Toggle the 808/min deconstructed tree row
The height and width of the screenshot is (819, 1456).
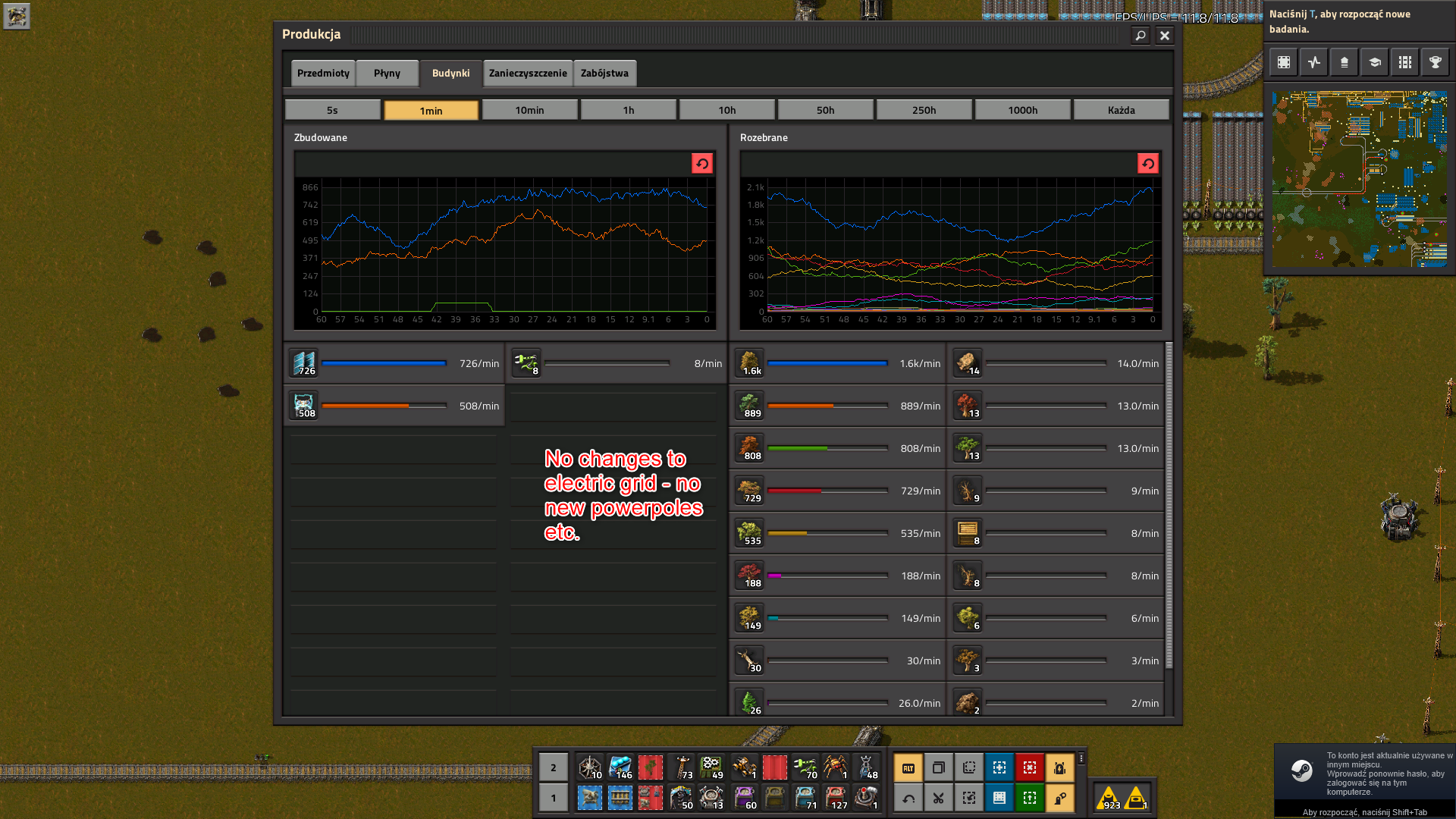838,448
